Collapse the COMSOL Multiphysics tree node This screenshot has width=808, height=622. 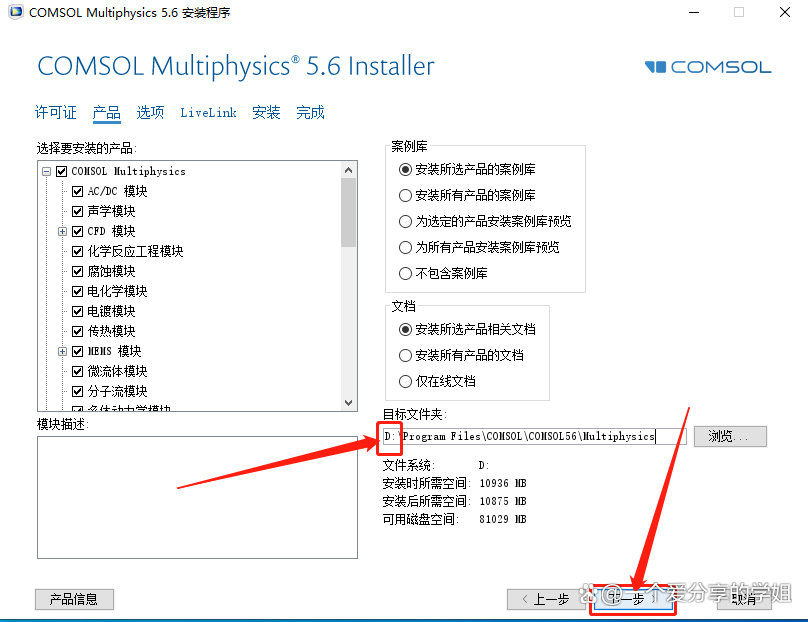click(x=46, y=171)
